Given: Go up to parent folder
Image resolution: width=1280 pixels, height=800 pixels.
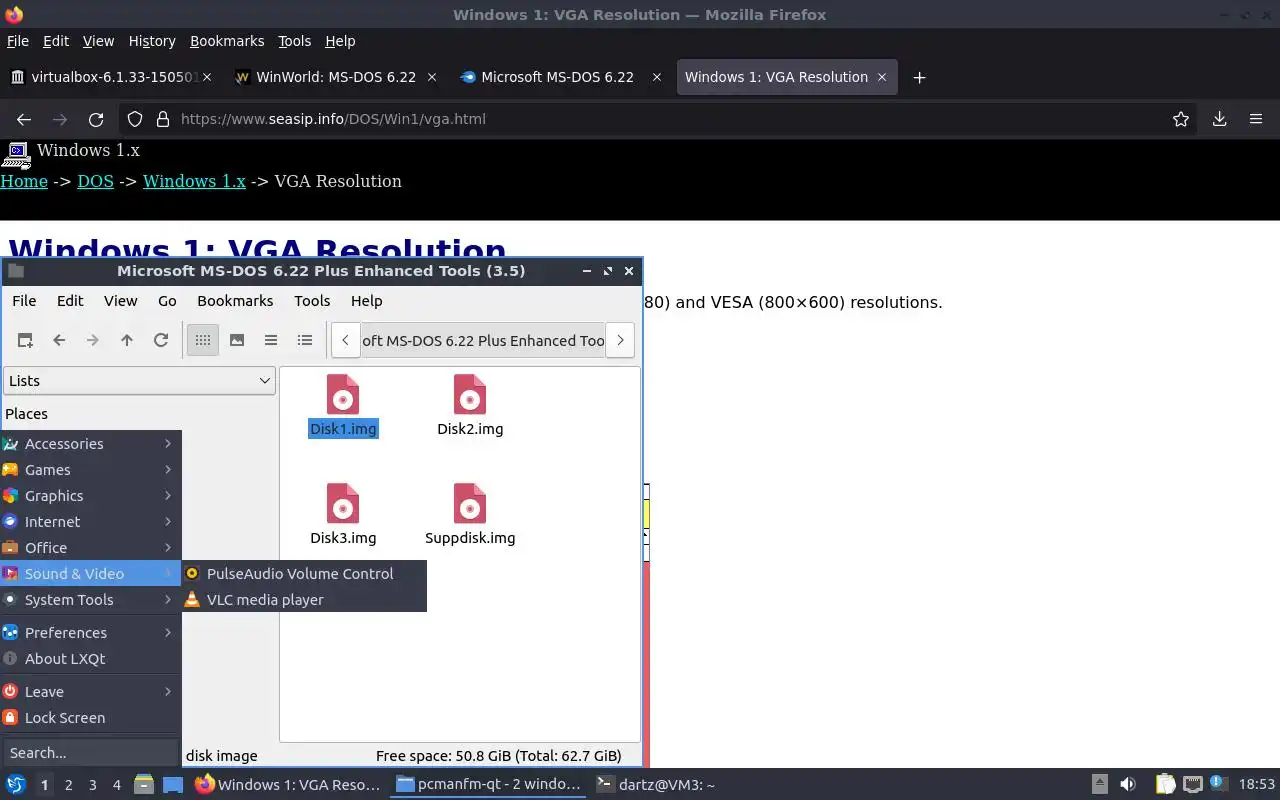Looking at the screenshot, I should pos(127,340).
